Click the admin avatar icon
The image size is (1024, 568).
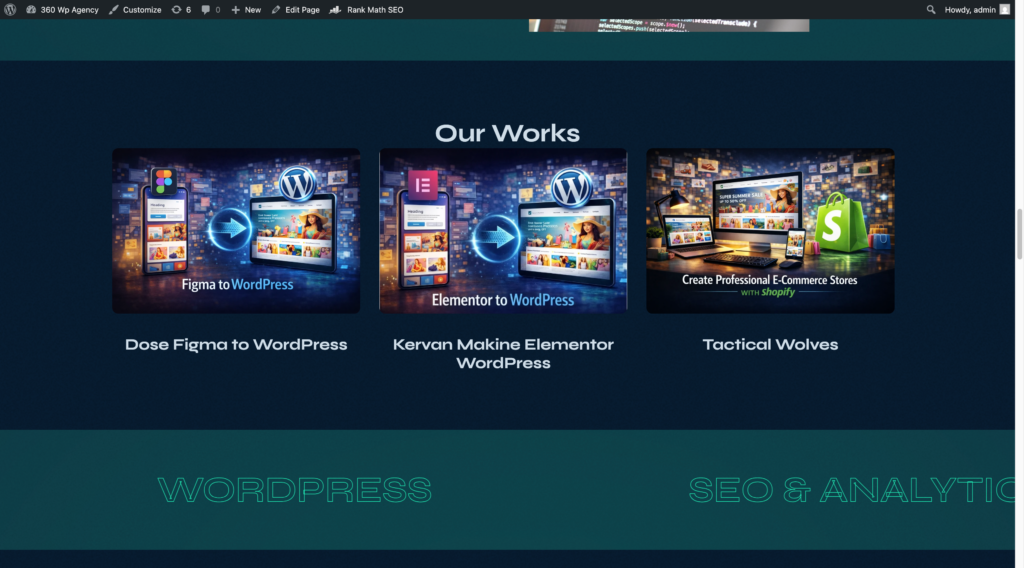click(x=1005, y=10)
